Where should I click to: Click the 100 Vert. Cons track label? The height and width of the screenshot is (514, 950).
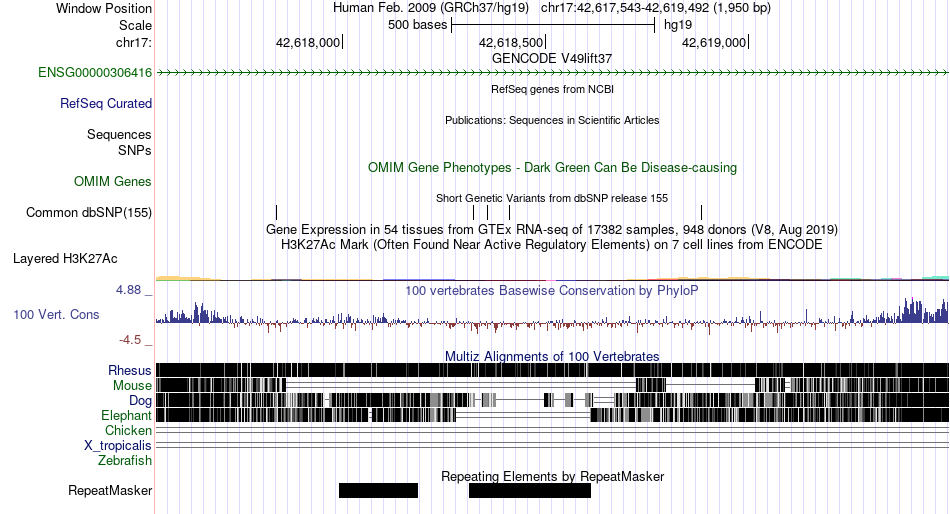pyautogui.click(x=56, y=315)
